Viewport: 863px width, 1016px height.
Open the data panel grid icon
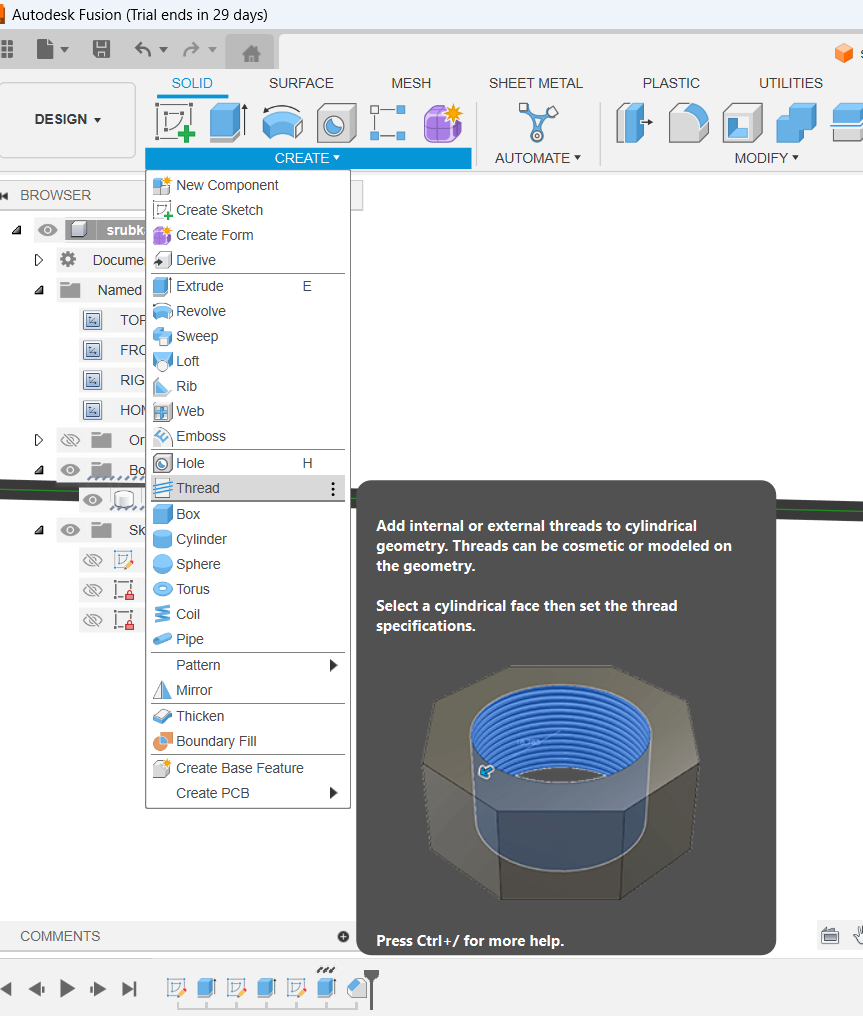click(6, 49)
